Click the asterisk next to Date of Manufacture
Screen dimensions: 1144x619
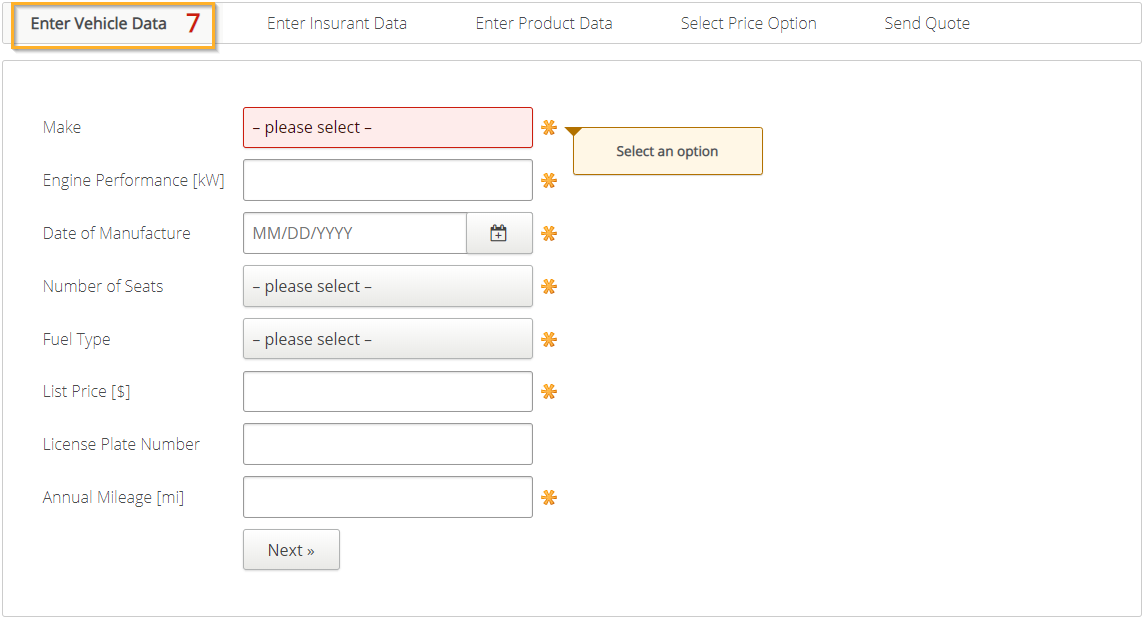(549, 234)
